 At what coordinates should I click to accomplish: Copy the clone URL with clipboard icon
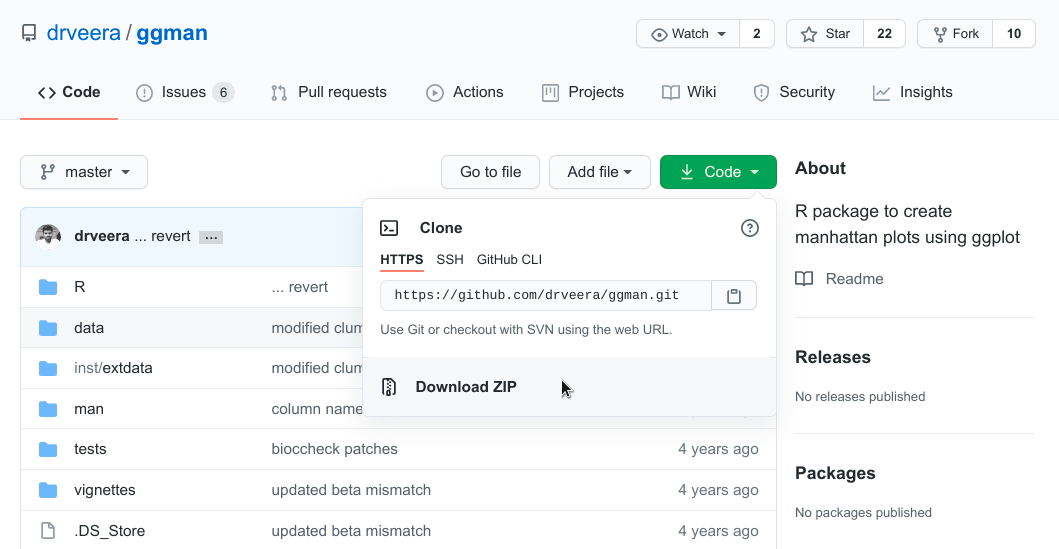coord(734,296)
